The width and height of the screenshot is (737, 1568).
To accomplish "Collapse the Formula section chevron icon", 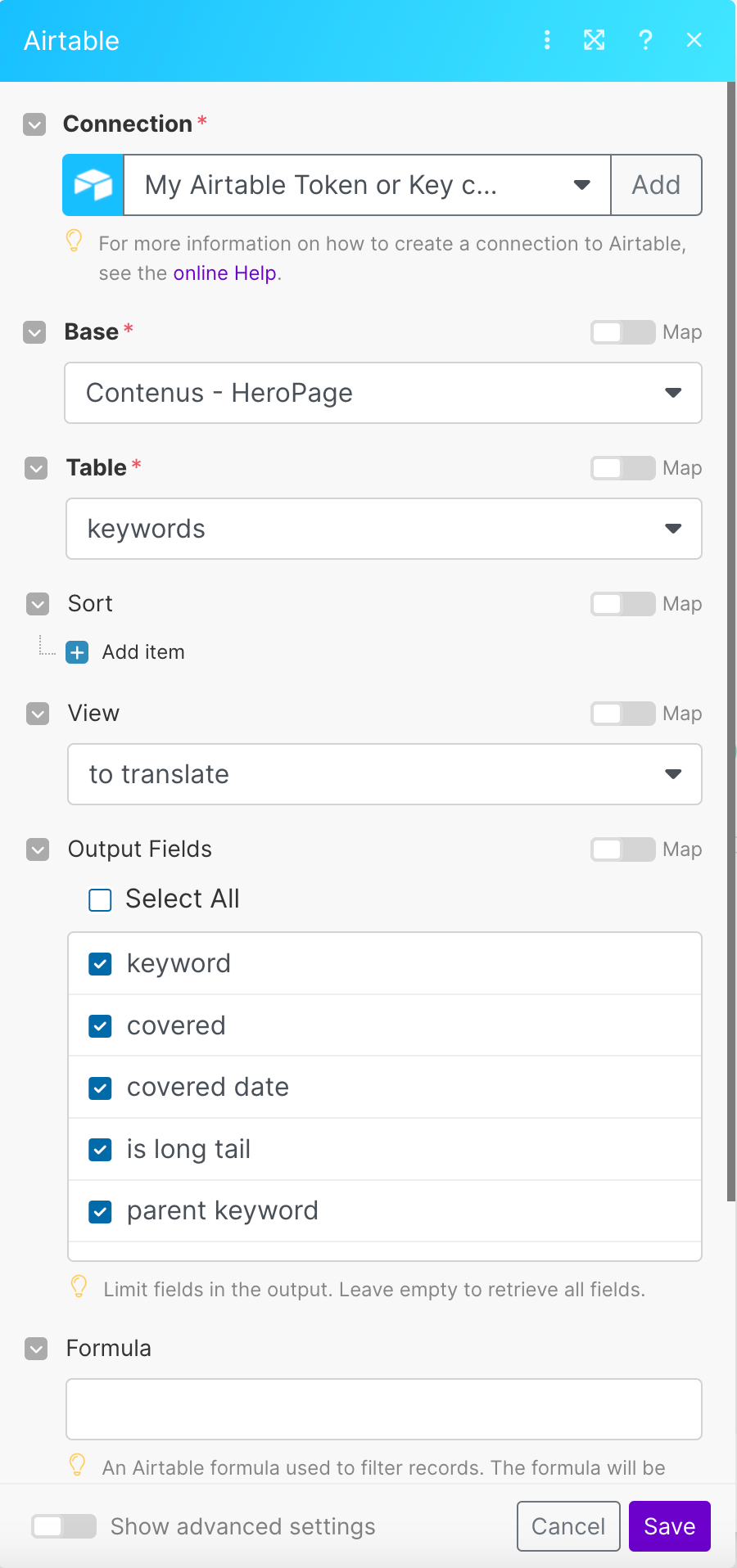I will pos(36,1348).
